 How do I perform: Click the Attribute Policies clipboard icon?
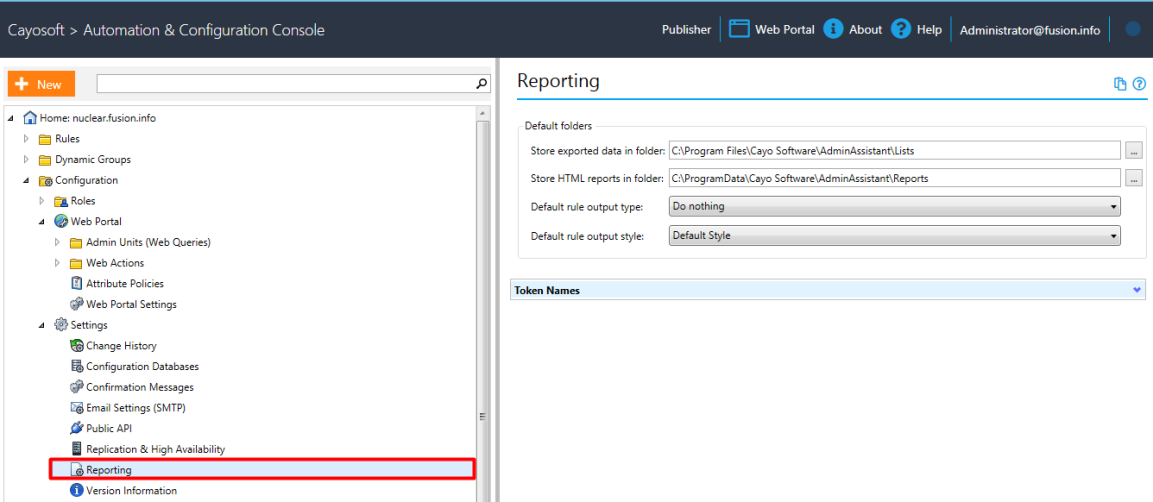(76, 283)
